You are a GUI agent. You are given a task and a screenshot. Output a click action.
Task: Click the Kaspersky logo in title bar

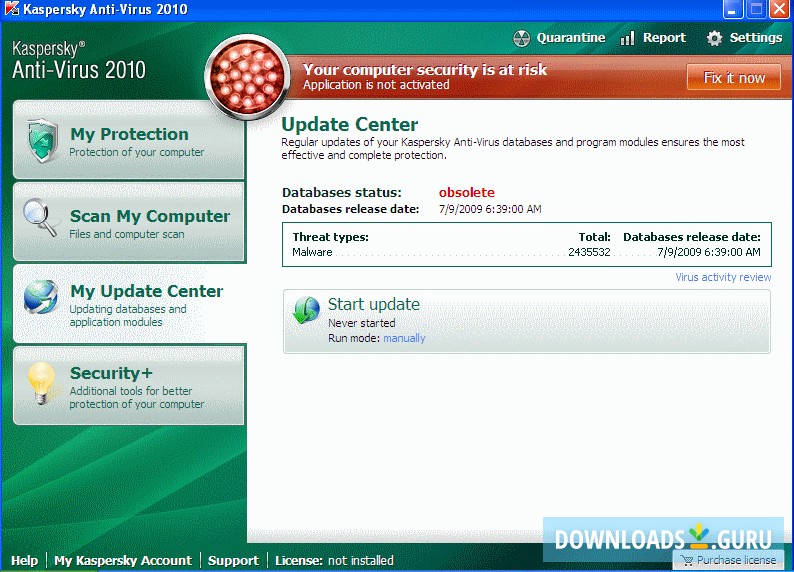tap(11, 9)
